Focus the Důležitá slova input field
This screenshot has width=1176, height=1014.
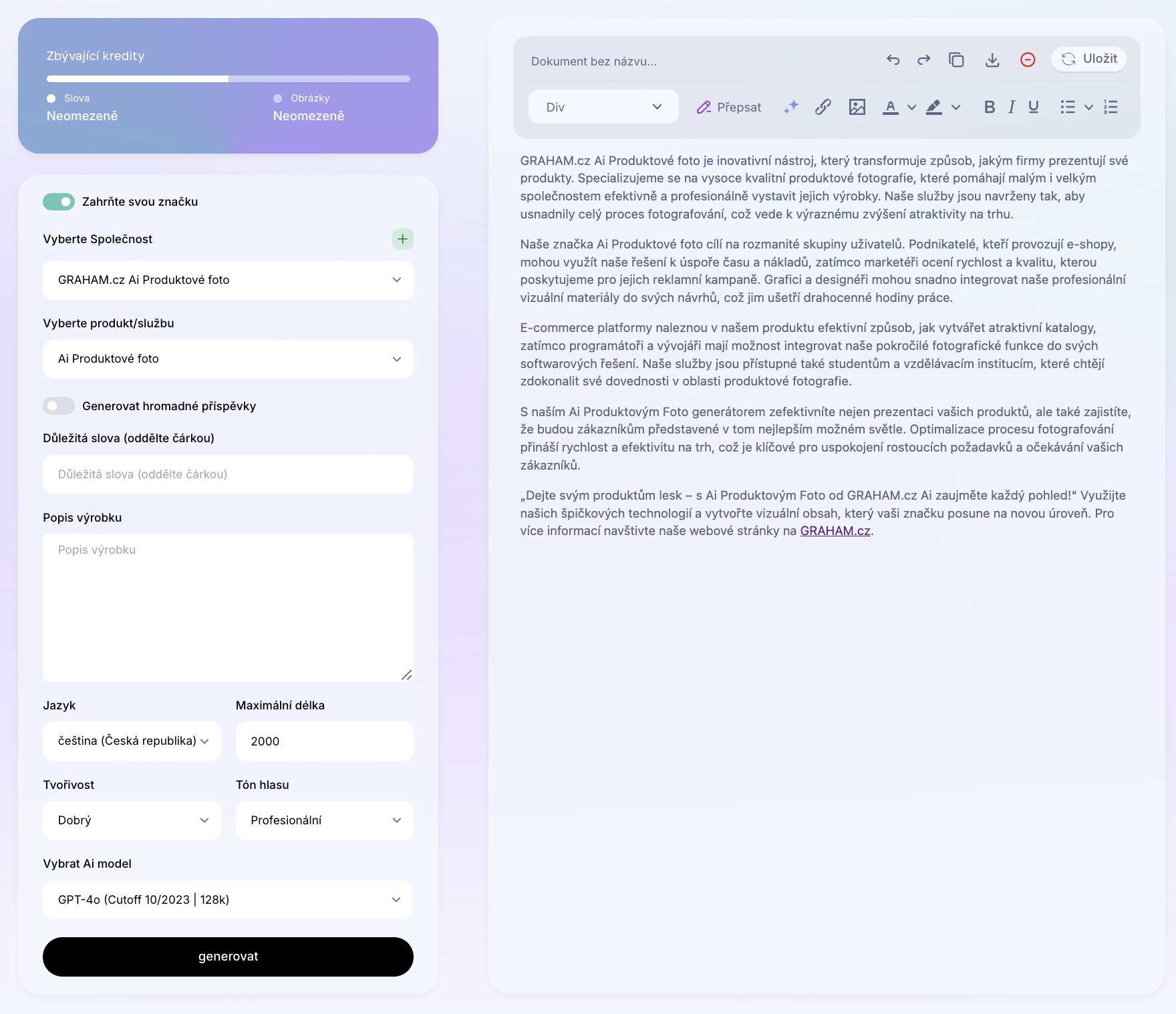[x=228, y=474]
